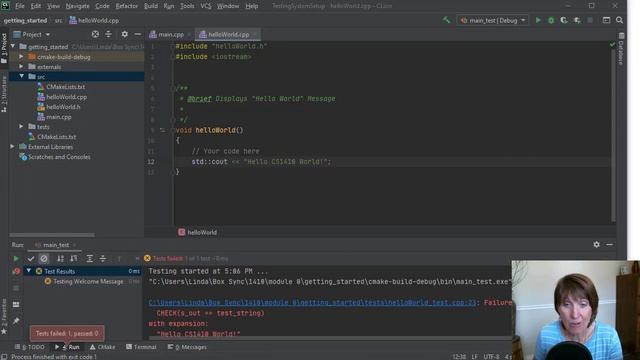Expand the tests folder

point(21,127)
